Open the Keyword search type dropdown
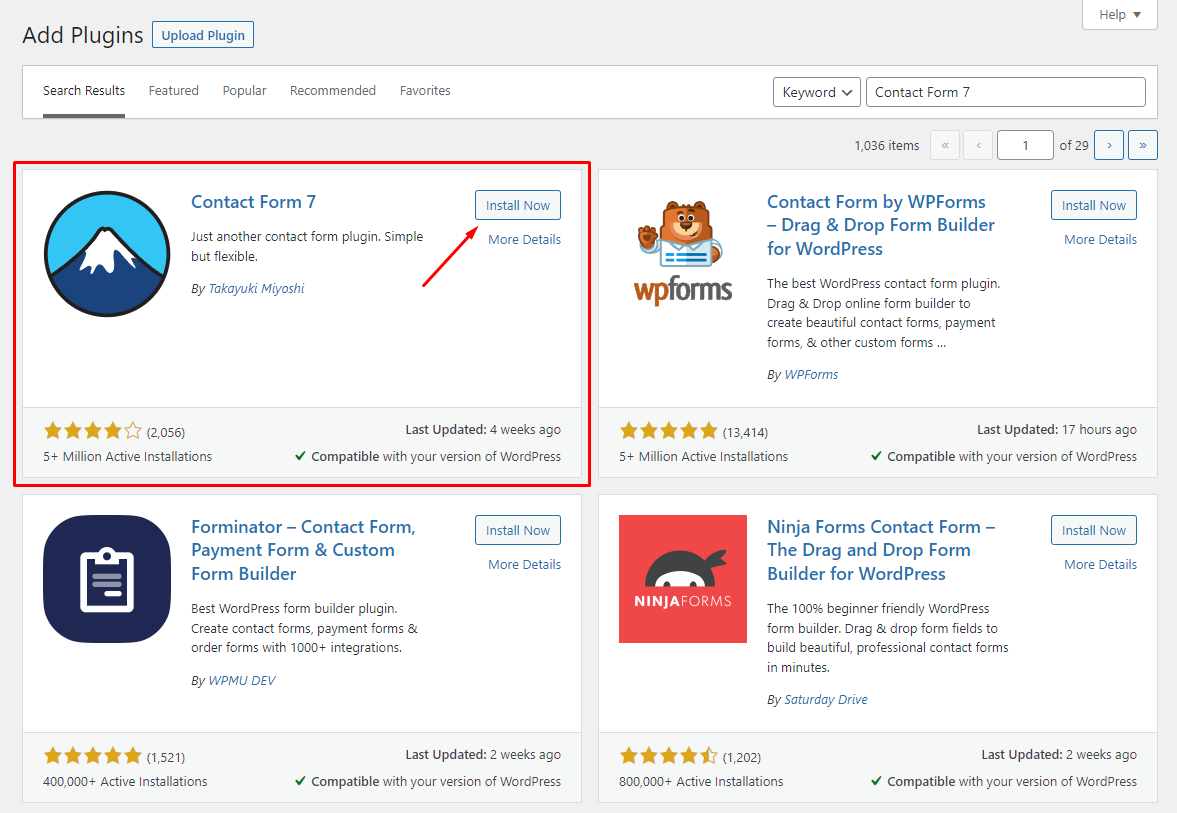Screen dimensions: 1177x813 tap(817, 92)
